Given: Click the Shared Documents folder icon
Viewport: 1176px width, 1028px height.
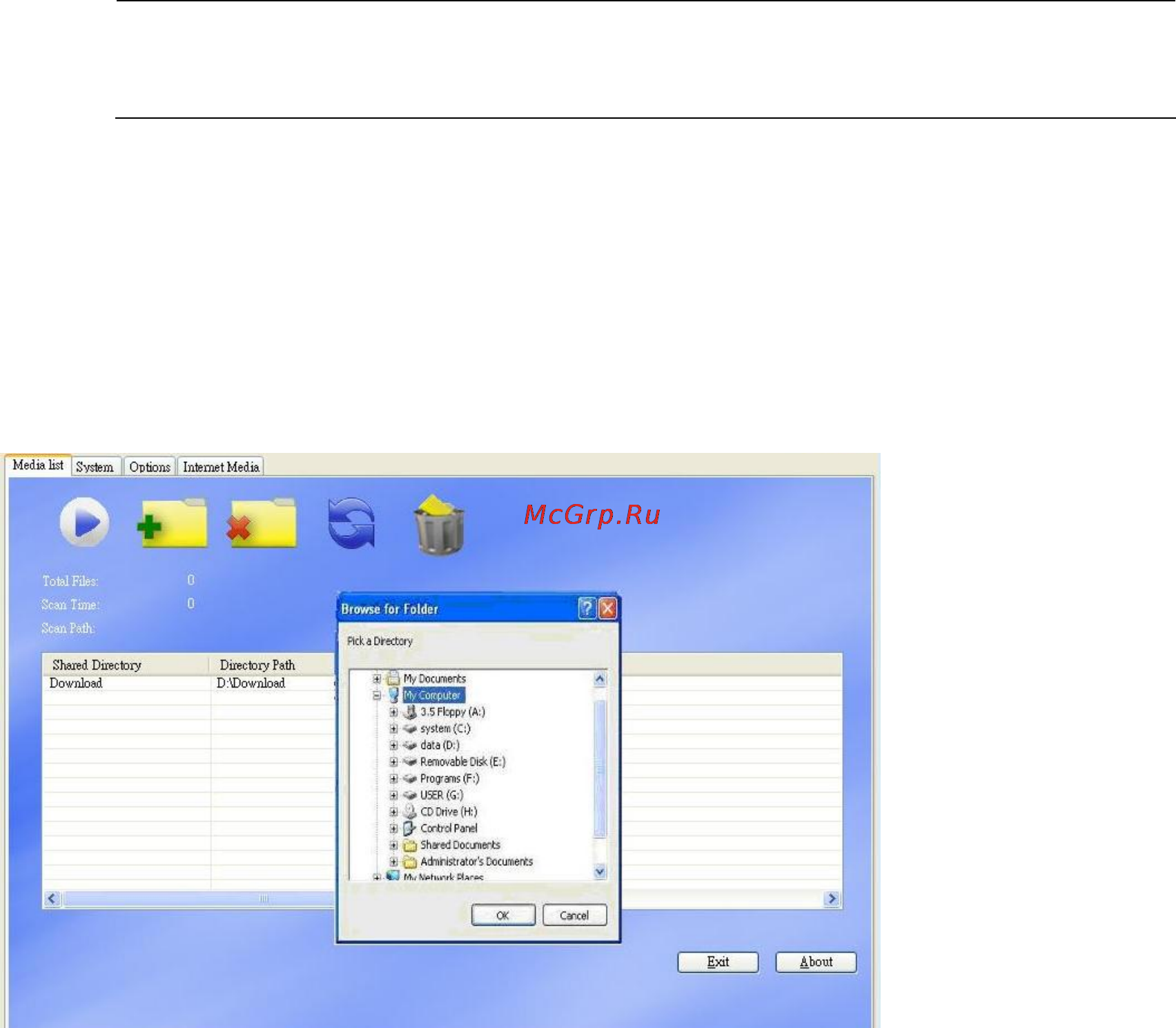Looking at the screenshot, I should pyautogui.click(x=410, y=845).
